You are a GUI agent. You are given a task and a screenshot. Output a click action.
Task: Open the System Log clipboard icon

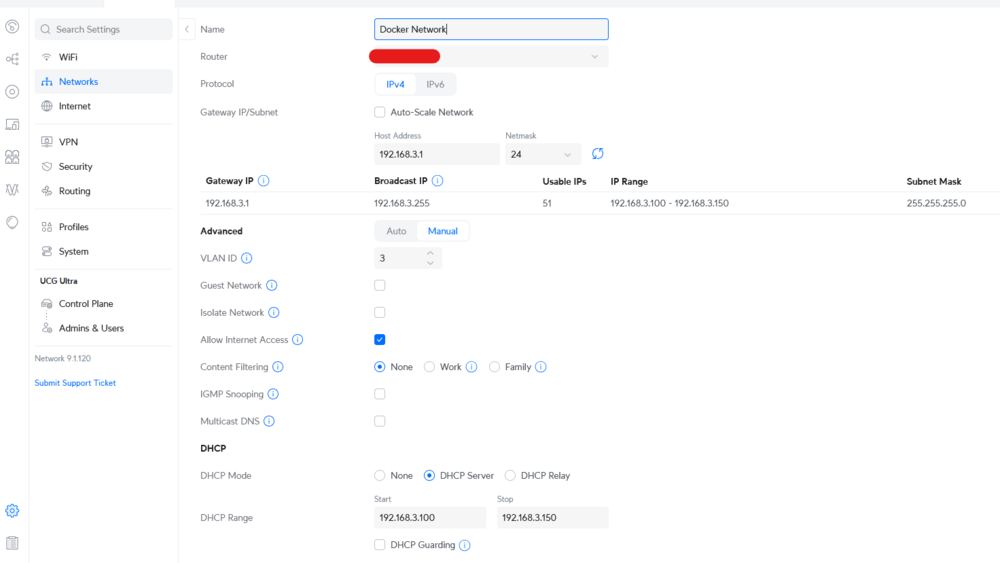click(12, 543)
